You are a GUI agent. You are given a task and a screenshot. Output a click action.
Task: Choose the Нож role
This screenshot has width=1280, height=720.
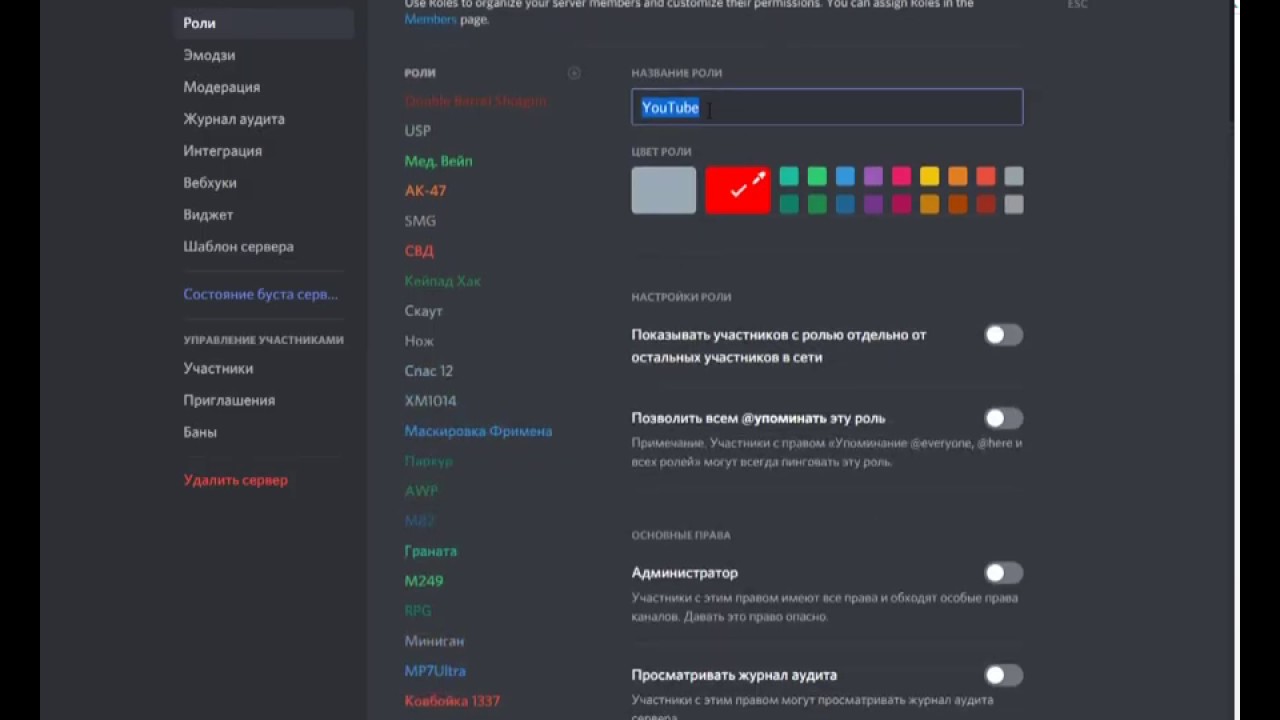(x=419, y=341)
